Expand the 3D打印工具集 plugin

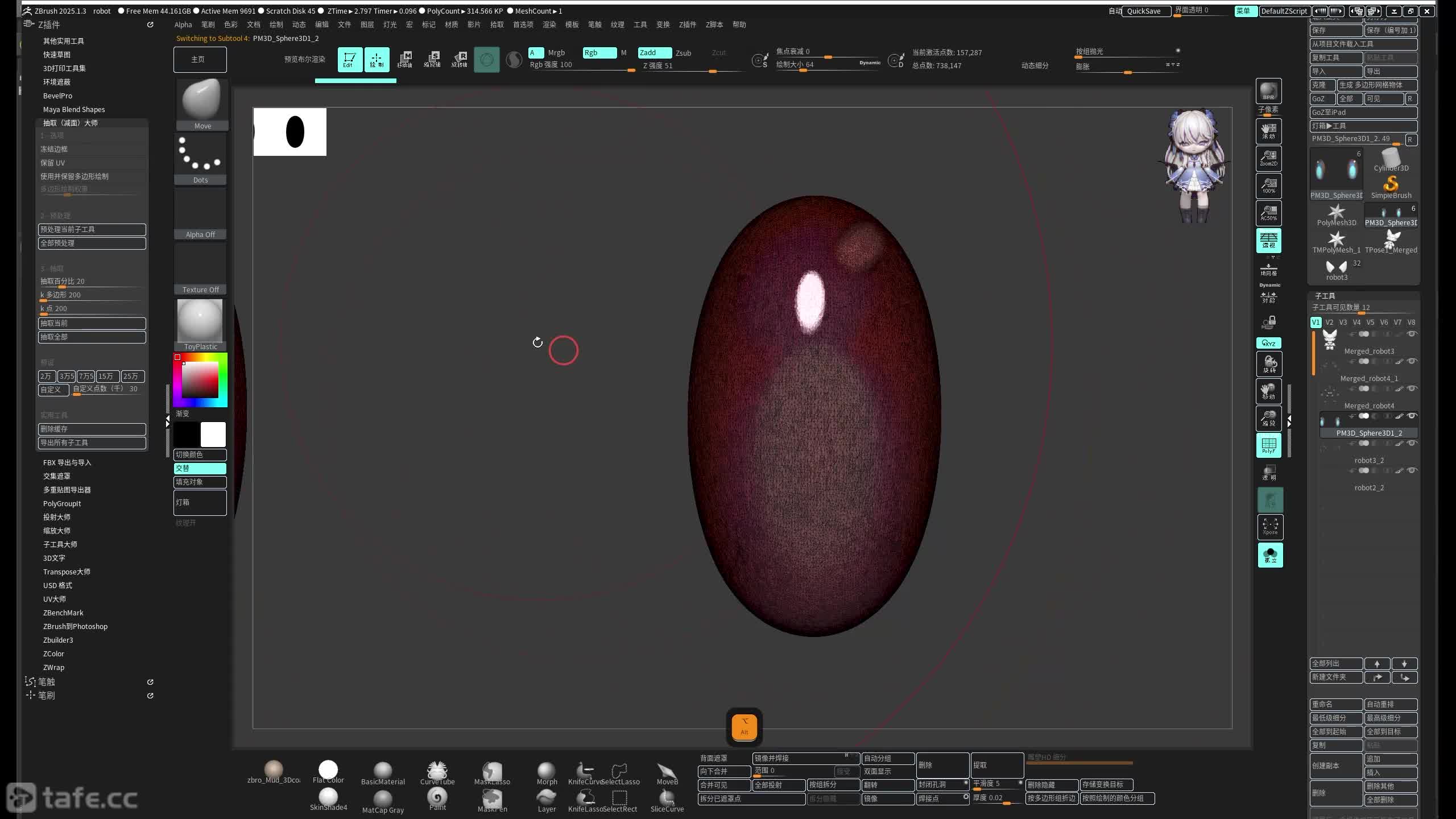[x=64, y=68]
